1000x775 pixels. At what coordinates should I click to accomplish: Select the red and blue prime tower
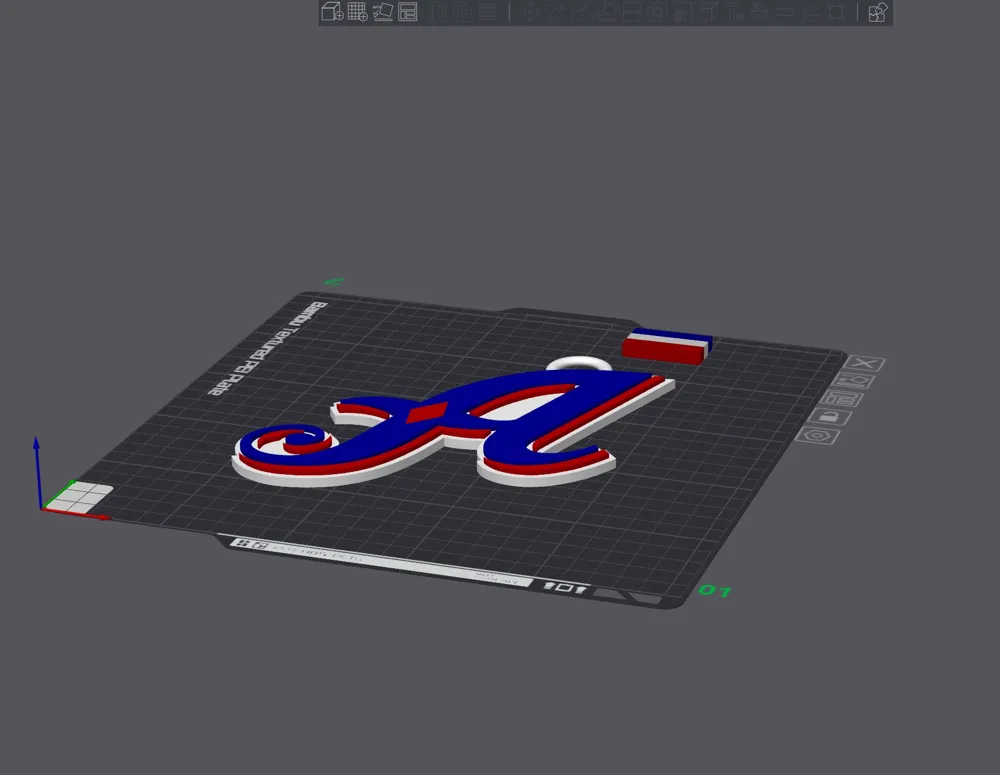tap(666, 346)
